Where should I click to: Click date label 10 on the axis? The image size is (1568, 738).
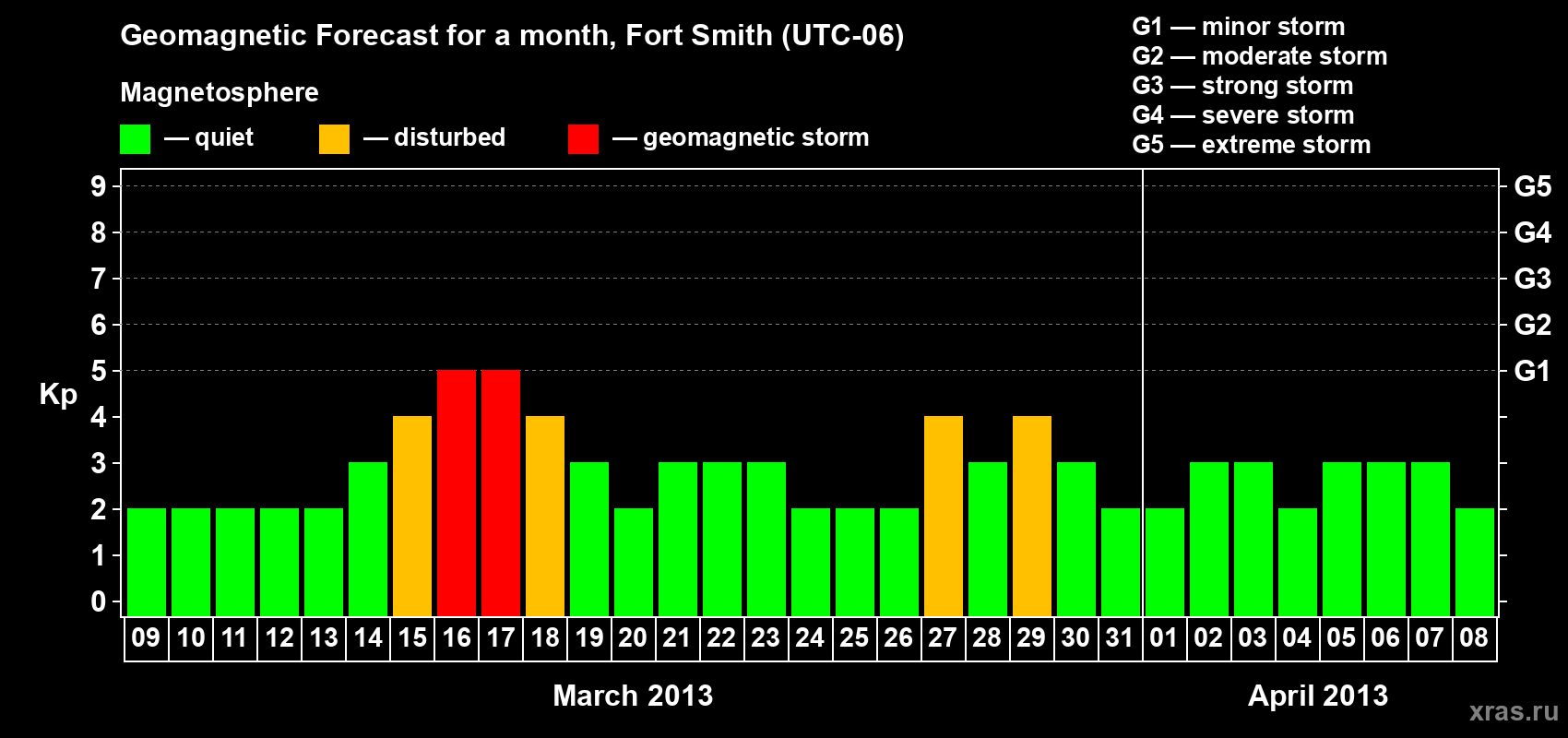click(x=191, y=638)
